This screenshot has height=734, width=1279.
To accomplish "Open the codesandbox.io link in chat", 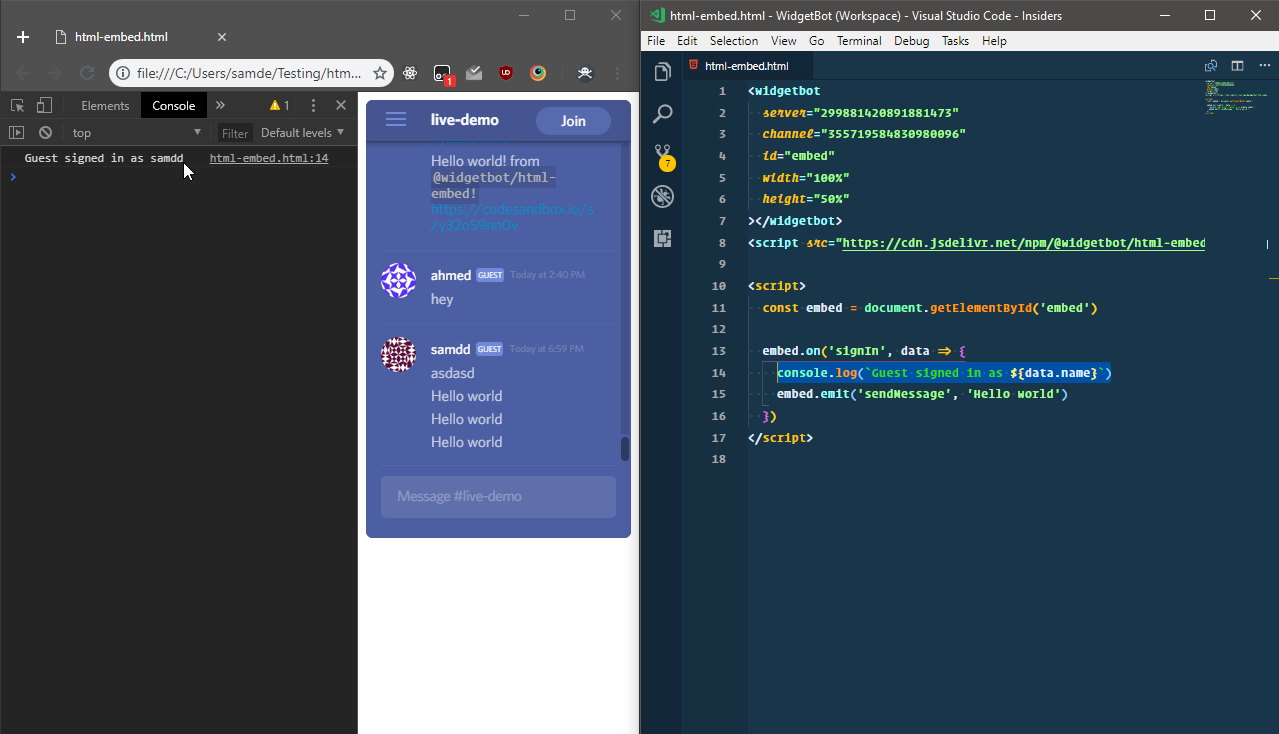I will coord(512,217).
